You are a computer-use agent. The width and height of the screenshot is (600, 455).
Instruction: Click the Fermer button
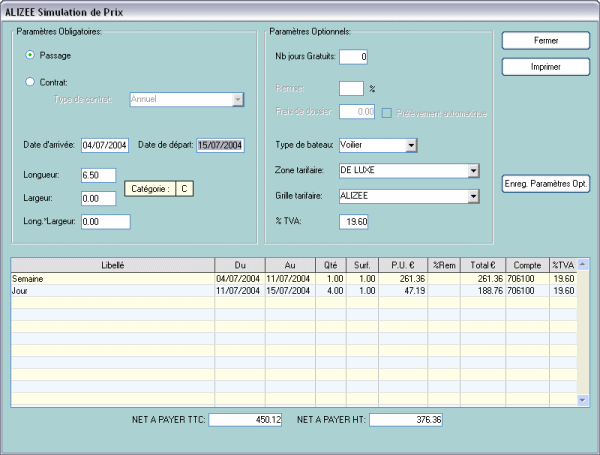(x=546, y=41)
